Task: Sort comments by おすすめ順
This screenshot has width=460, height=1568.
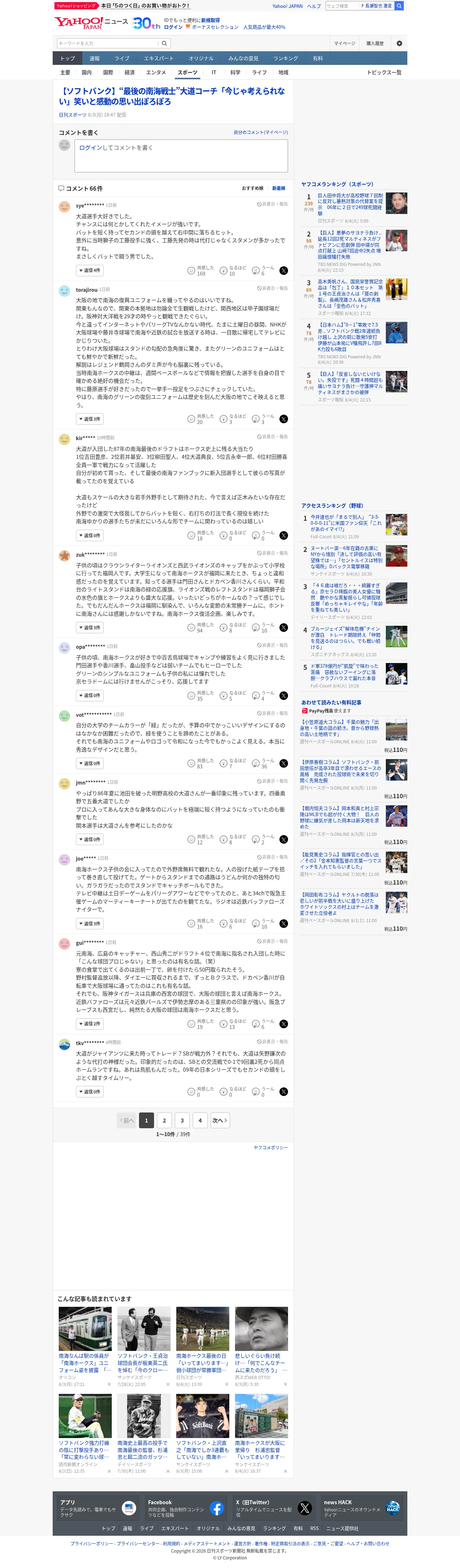Action: point(253,188)
